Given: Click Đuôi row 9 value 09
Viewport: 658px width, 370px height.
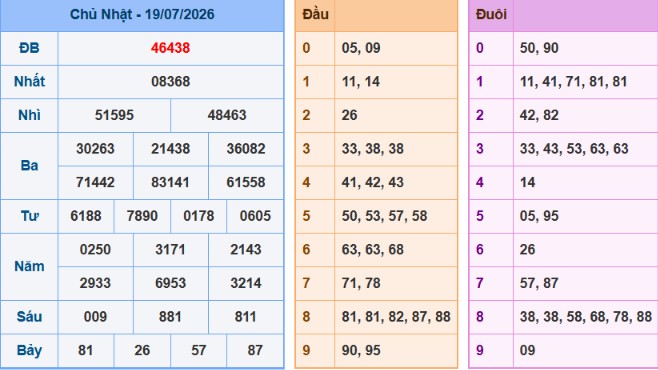Looking at the screenshot, I should pyautogui.click(x=527, y=350).
